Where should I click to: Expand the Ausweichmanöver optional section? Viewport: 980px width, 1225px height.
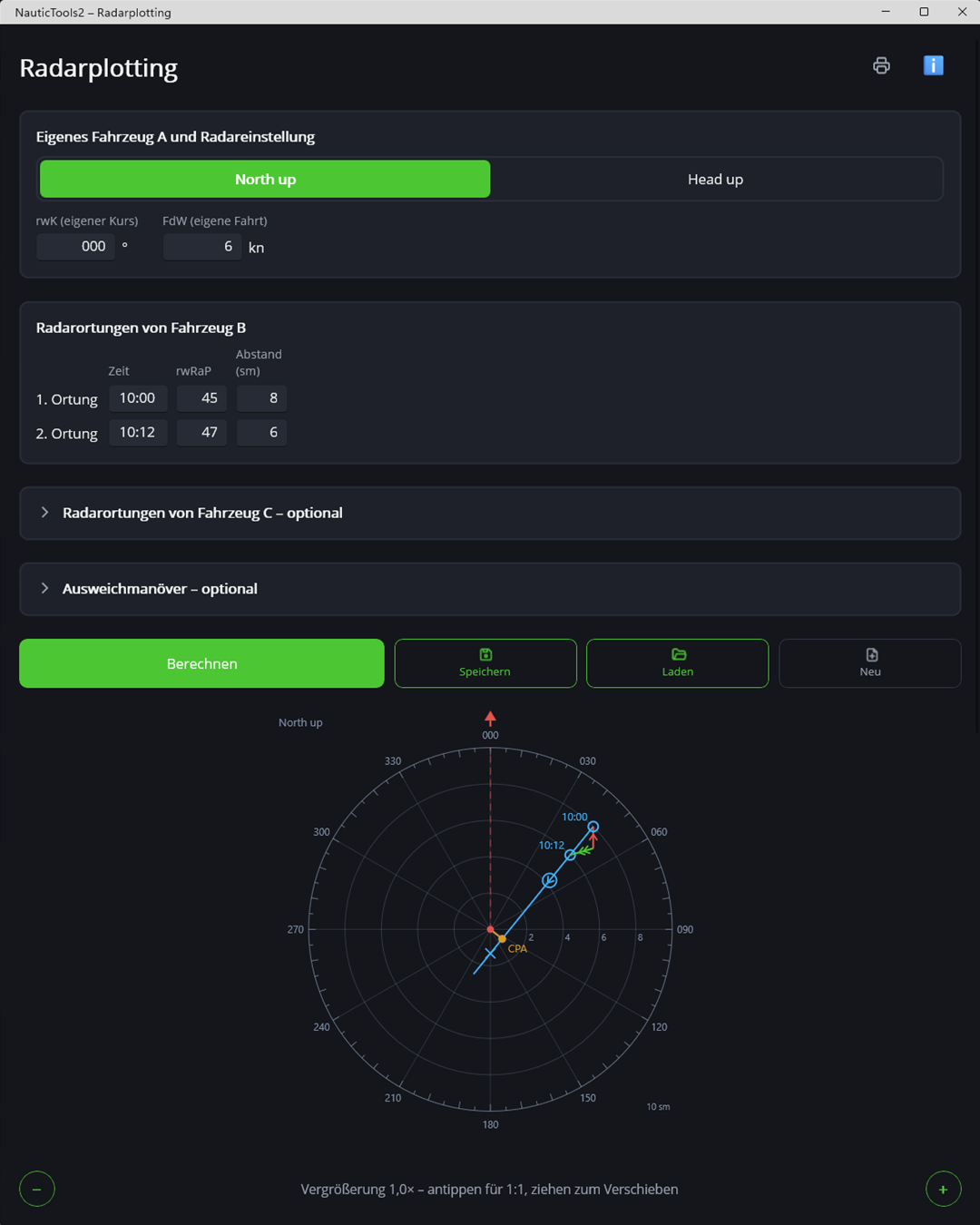point(490,589)
